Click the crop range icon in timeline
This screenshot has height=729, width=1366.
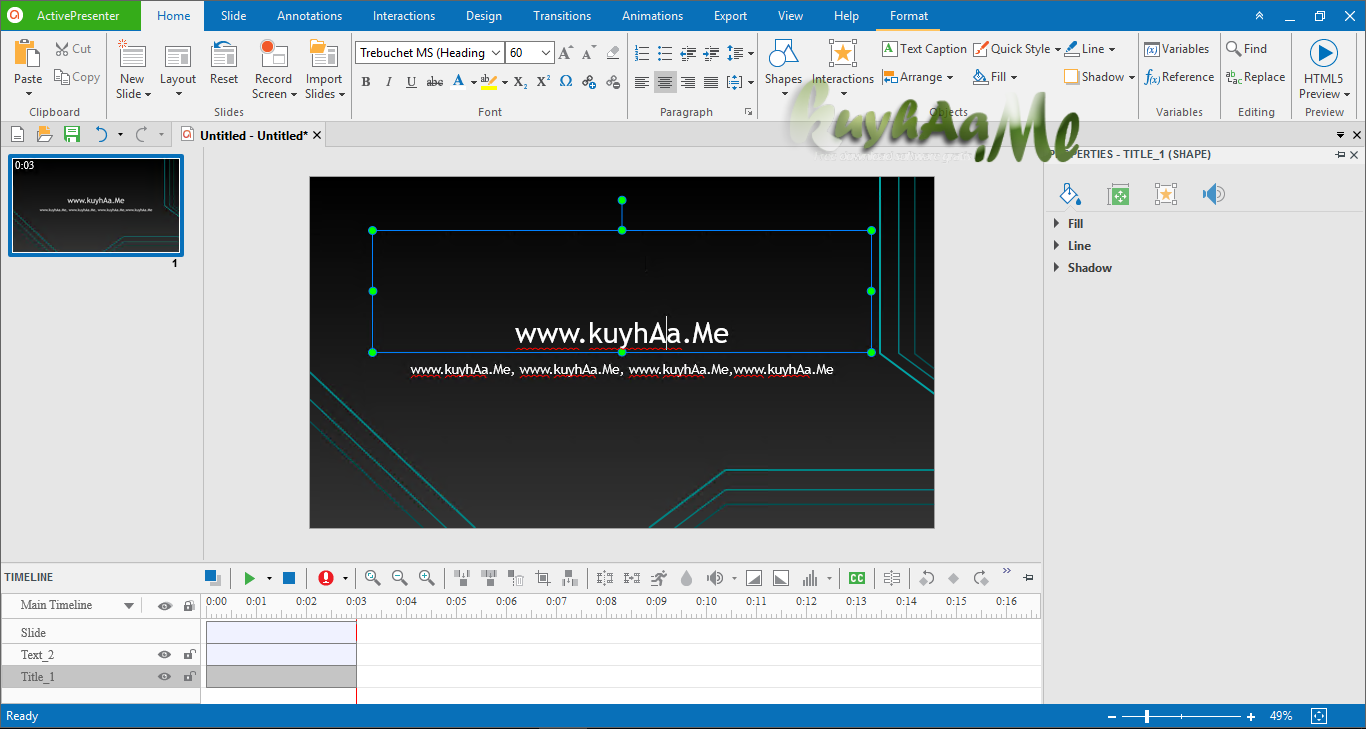click(543, 578)
